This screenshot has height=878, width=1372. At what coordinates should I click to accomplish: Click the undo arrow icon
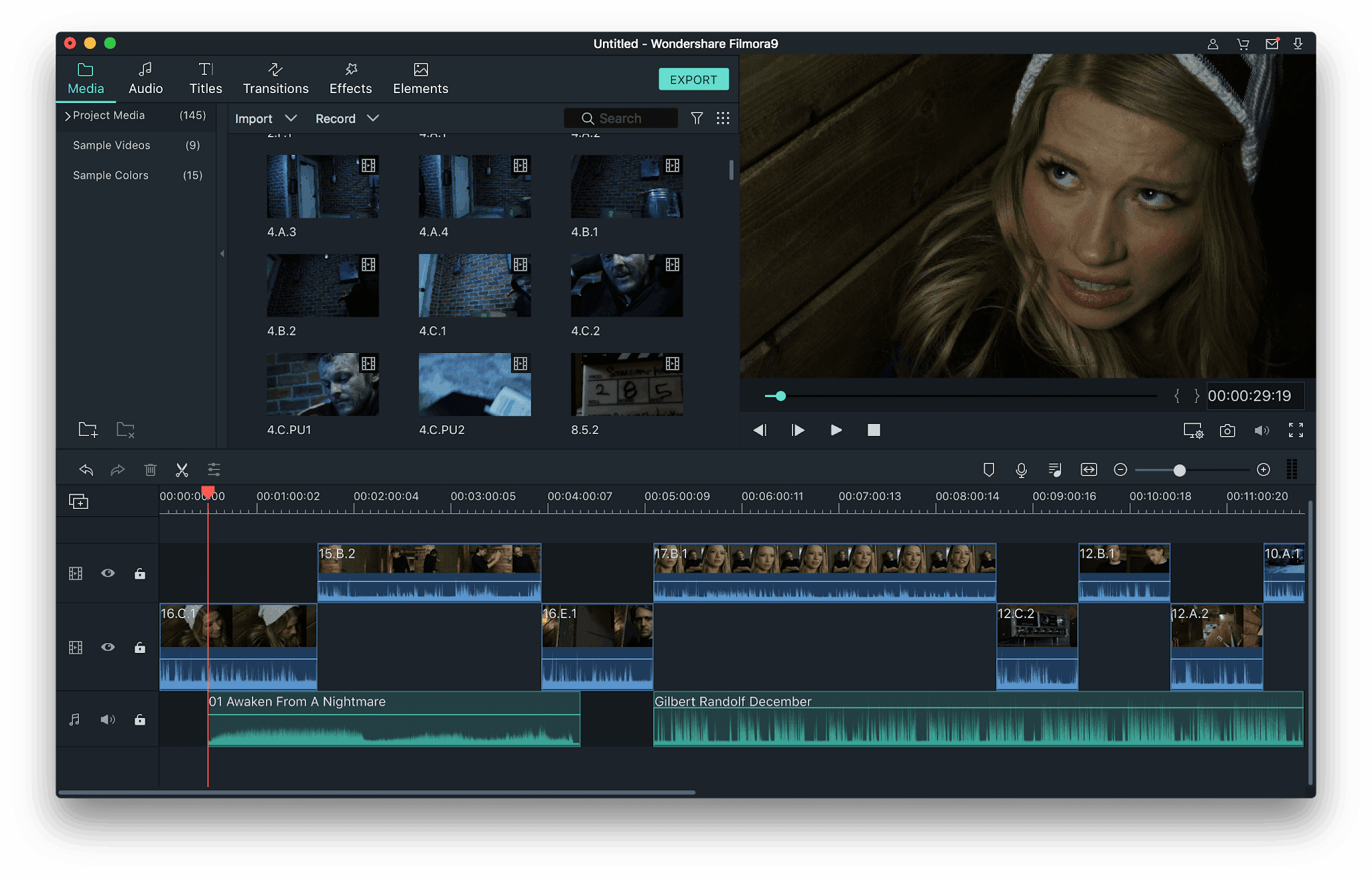(86, 469)
